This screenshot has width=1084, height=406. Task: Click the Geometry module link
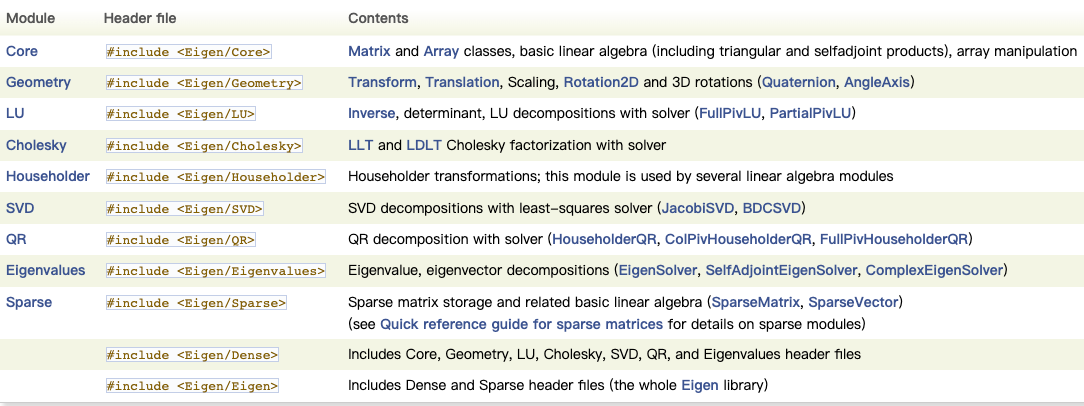[x=36, y=82]
